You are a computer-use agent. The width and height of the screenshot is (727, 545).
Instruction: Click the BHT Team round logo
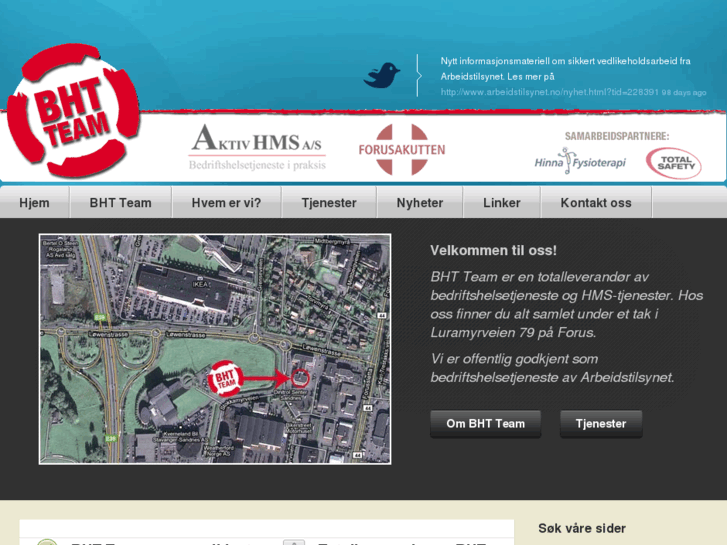pos(73,110)
